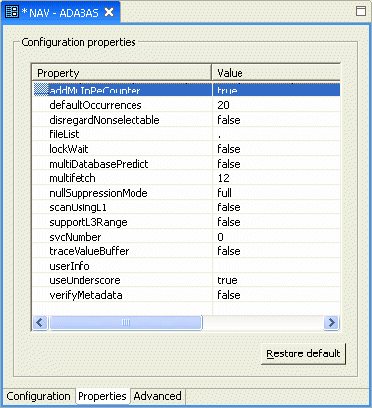Select the defaultOccurrences property
The image size is (372, 408).
(x=95, y=105)
